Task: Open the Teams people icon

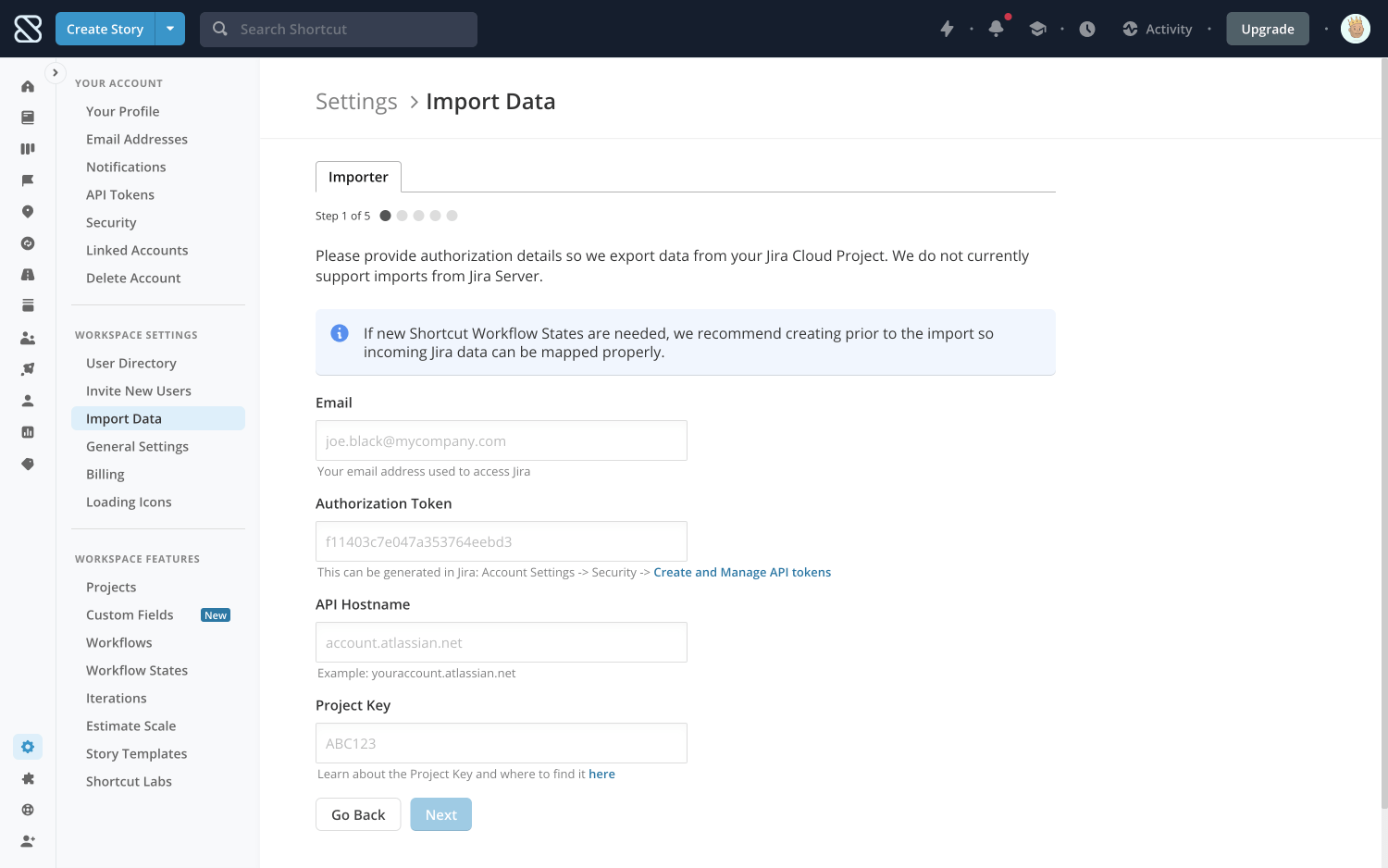Action: click(28, 338)
